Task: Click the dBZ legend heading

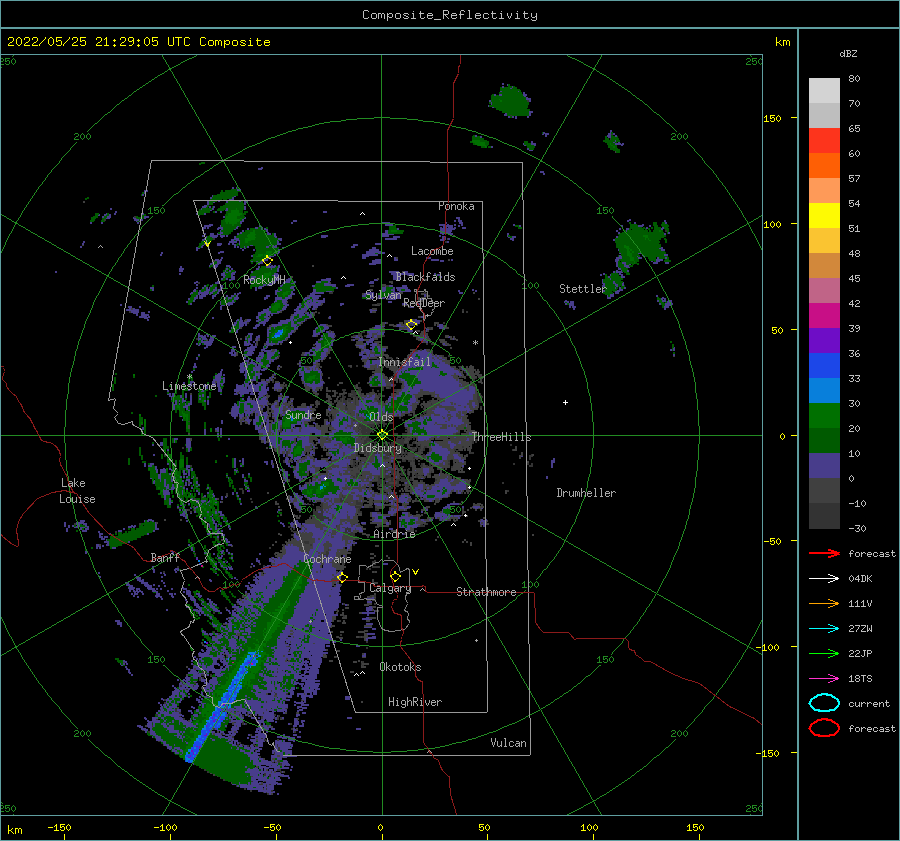Action: pyautogui.click(x=848, y=54)
